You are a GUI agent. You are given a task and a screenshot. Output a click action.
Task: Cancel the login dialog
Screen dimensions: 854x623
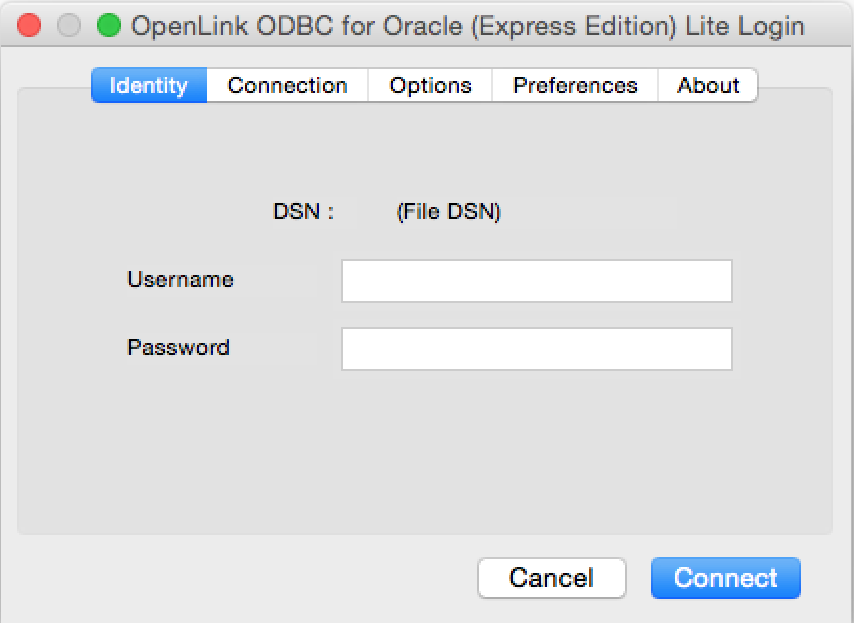[552, 578]
